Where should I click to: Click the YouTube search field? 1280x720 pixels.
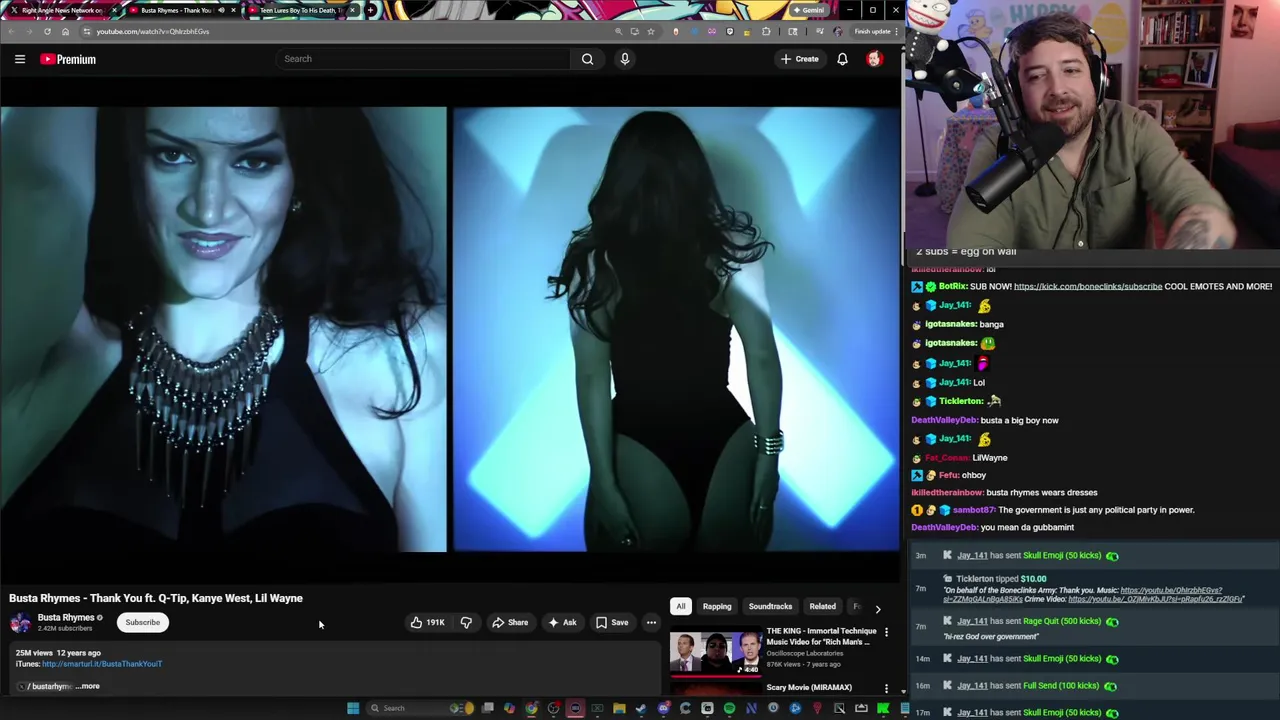click(424, 59)
